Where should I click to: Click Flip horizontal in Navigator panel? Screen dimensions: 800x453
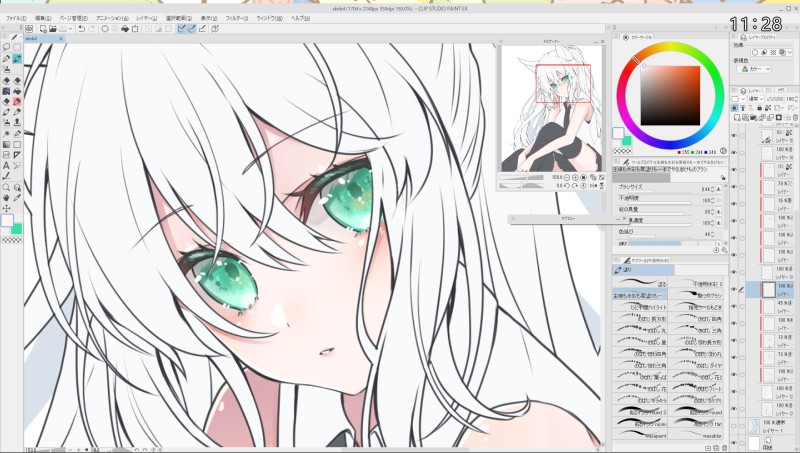tap(593, 186)
